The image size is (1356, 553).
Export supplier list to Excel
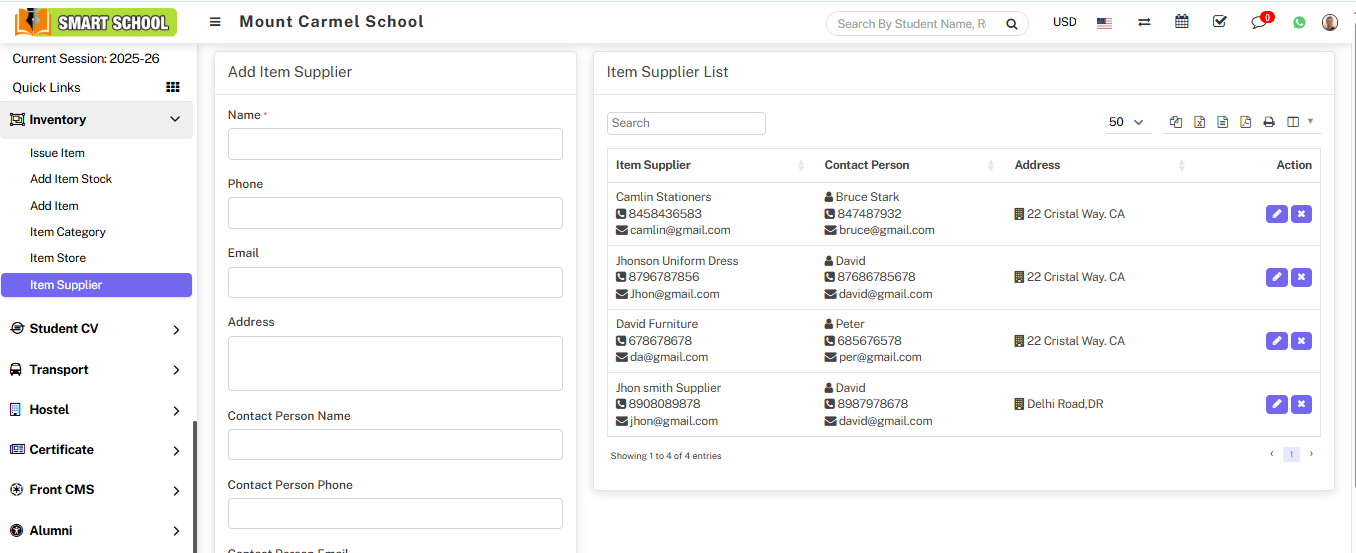click(x=1199, y=122)
